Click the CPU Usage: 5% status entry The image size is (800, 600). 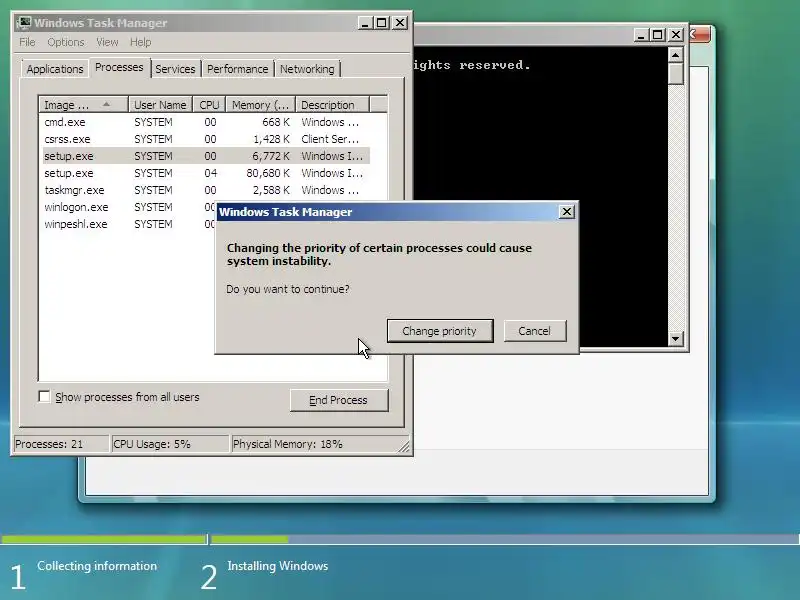click(x=170, y=444)
